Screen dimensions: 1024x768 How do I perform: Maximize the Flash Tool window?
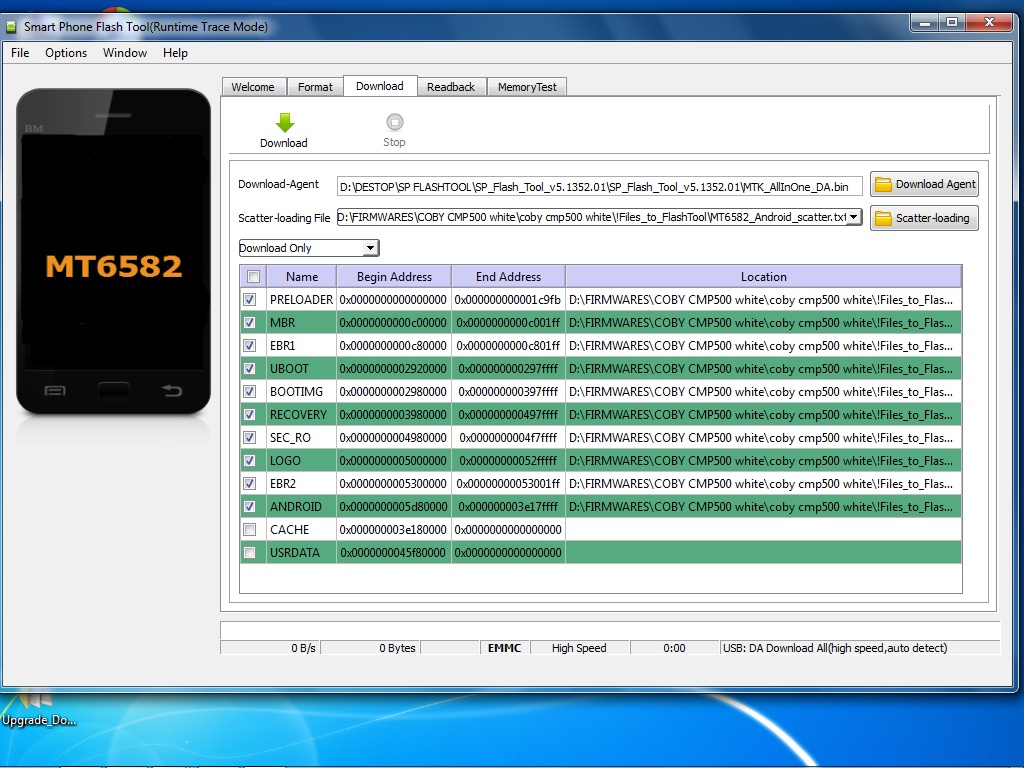952,23
